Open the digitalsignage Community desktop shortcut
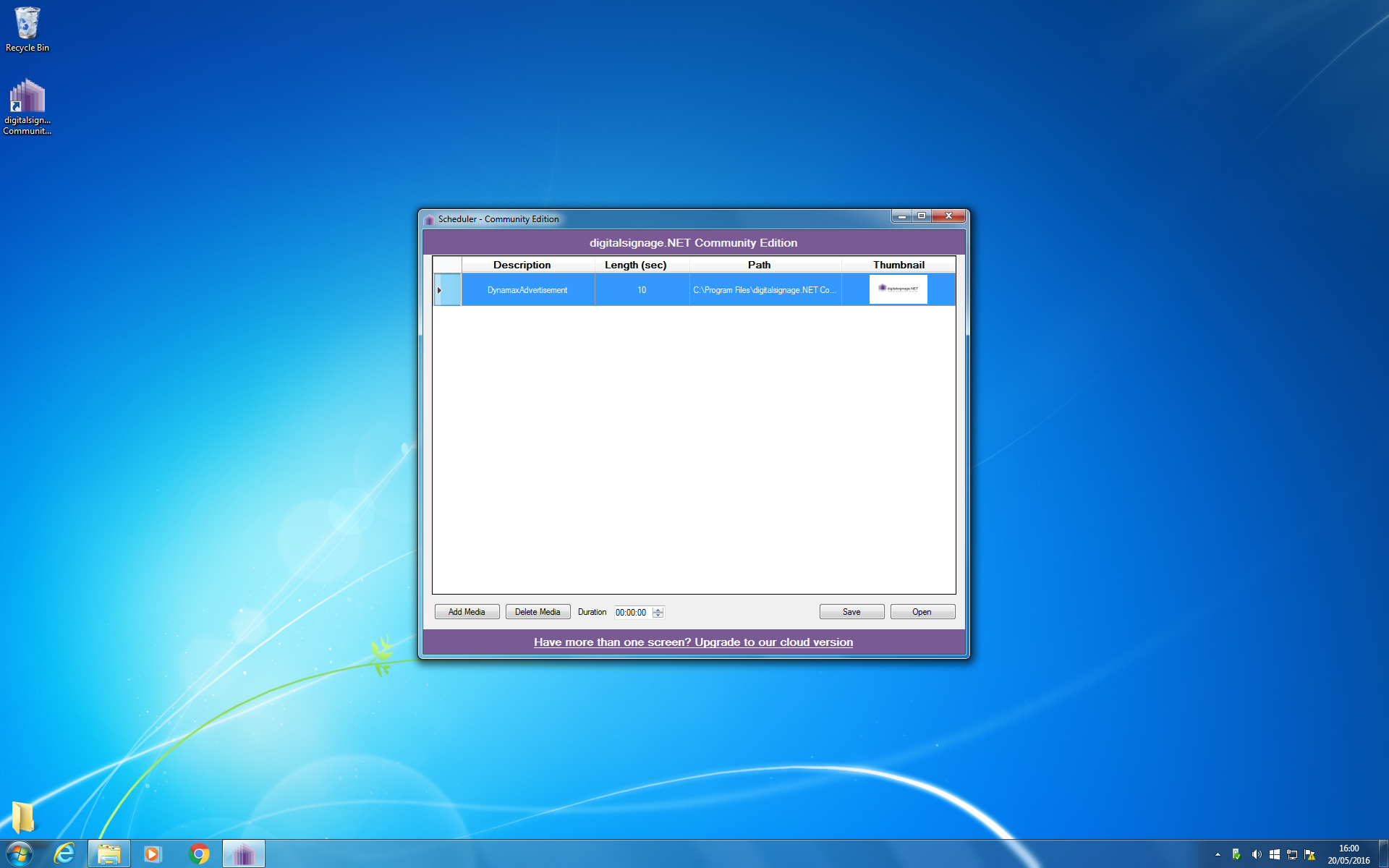 click(x=27, y=106)
